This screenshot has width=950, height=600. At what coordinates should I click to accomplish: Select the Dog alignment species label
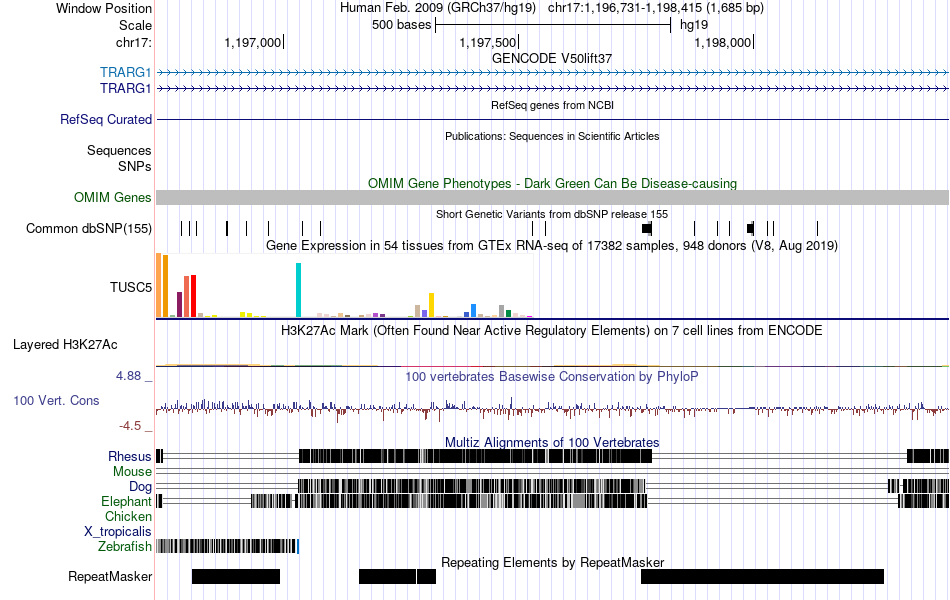tap(141, 487)
